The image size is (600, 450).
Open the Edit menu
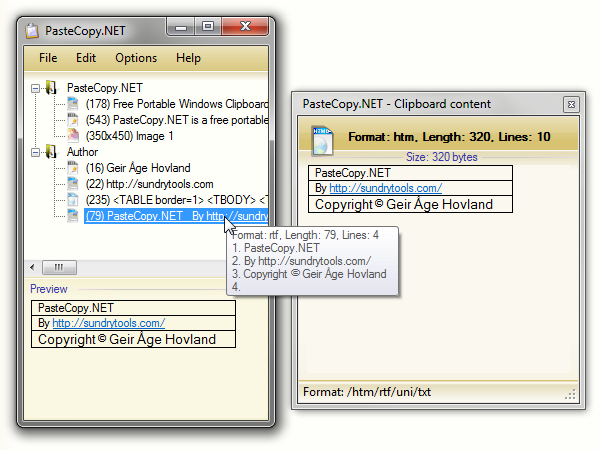pos(86,58)
